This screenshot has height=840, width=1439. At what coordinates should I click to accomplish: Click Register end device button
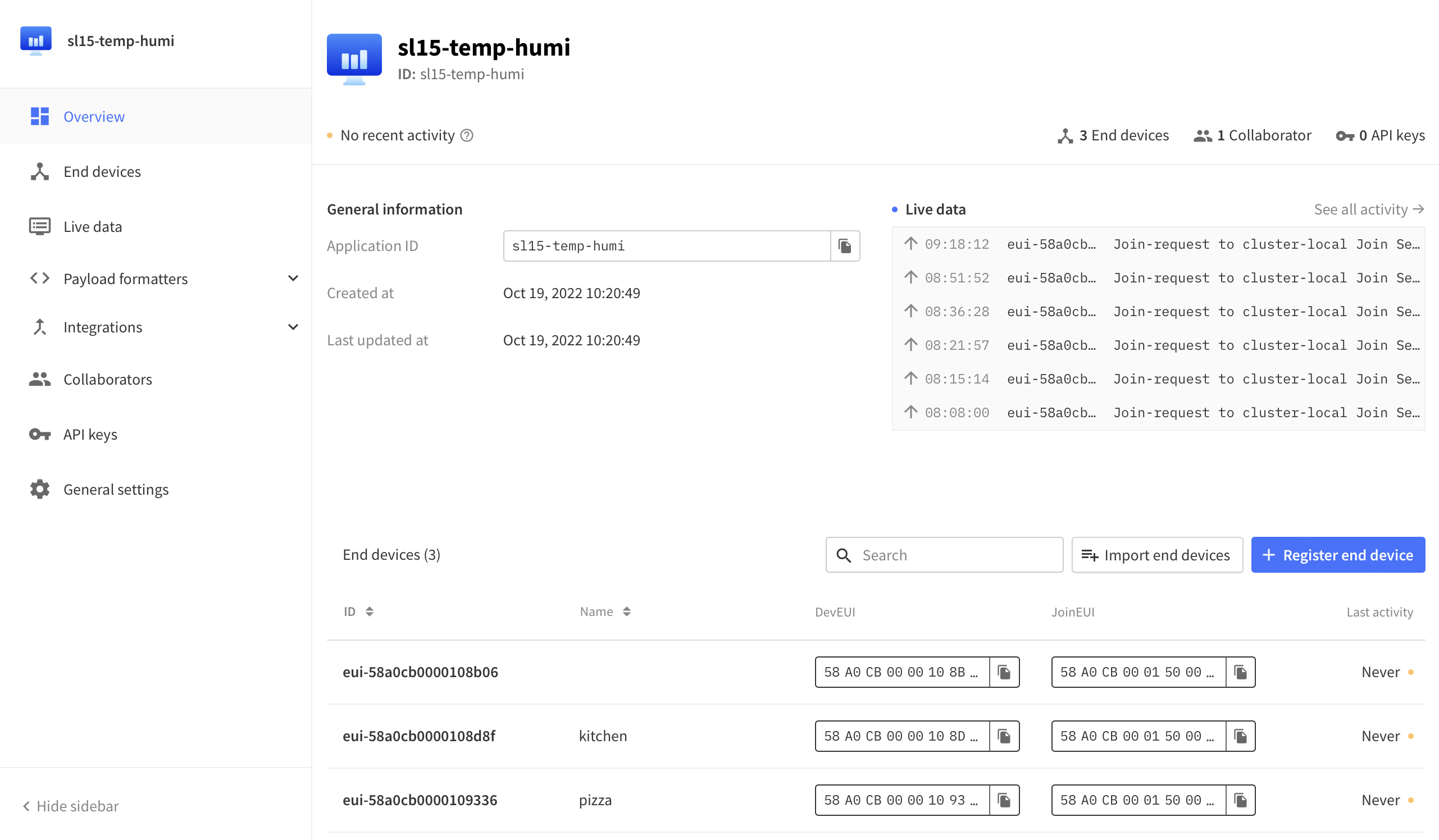pos(1338,555)
